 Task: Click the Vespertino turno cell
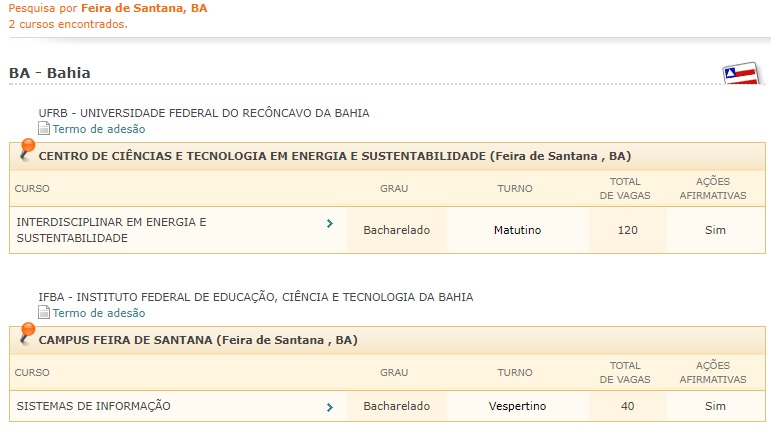coord(517,406)
